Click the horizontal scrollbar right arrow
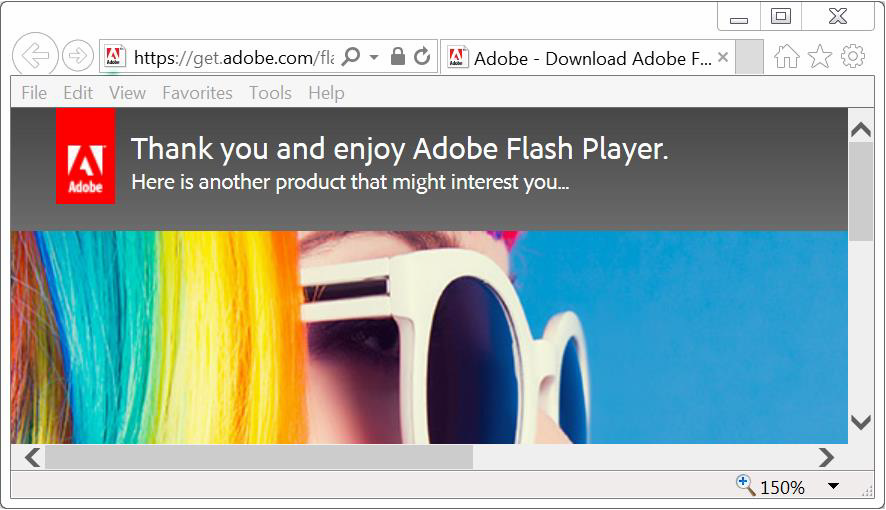 (826, 457)
